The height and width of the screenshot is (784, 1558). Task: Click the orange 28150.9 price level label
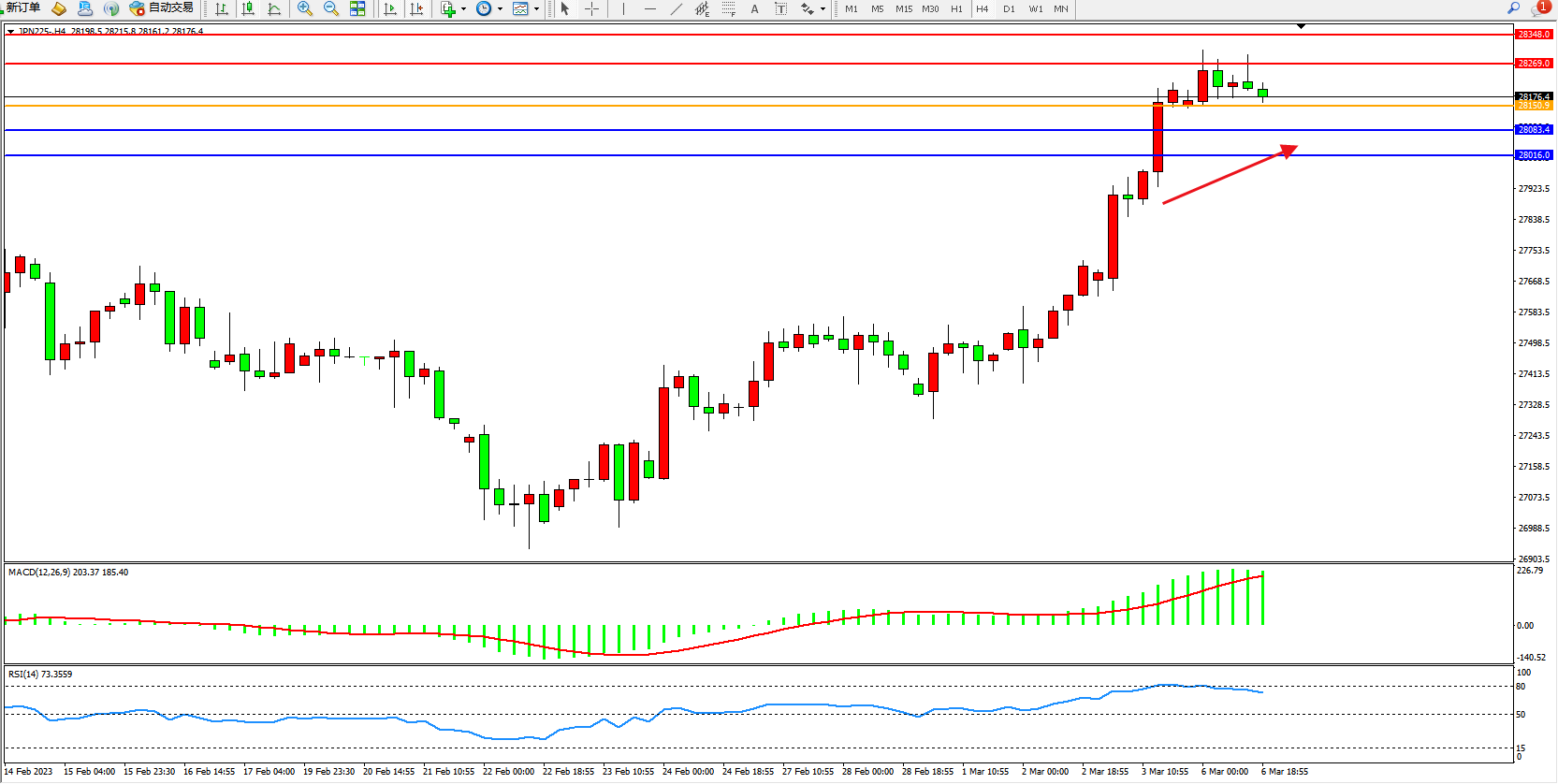click(x=1534, y=106)
